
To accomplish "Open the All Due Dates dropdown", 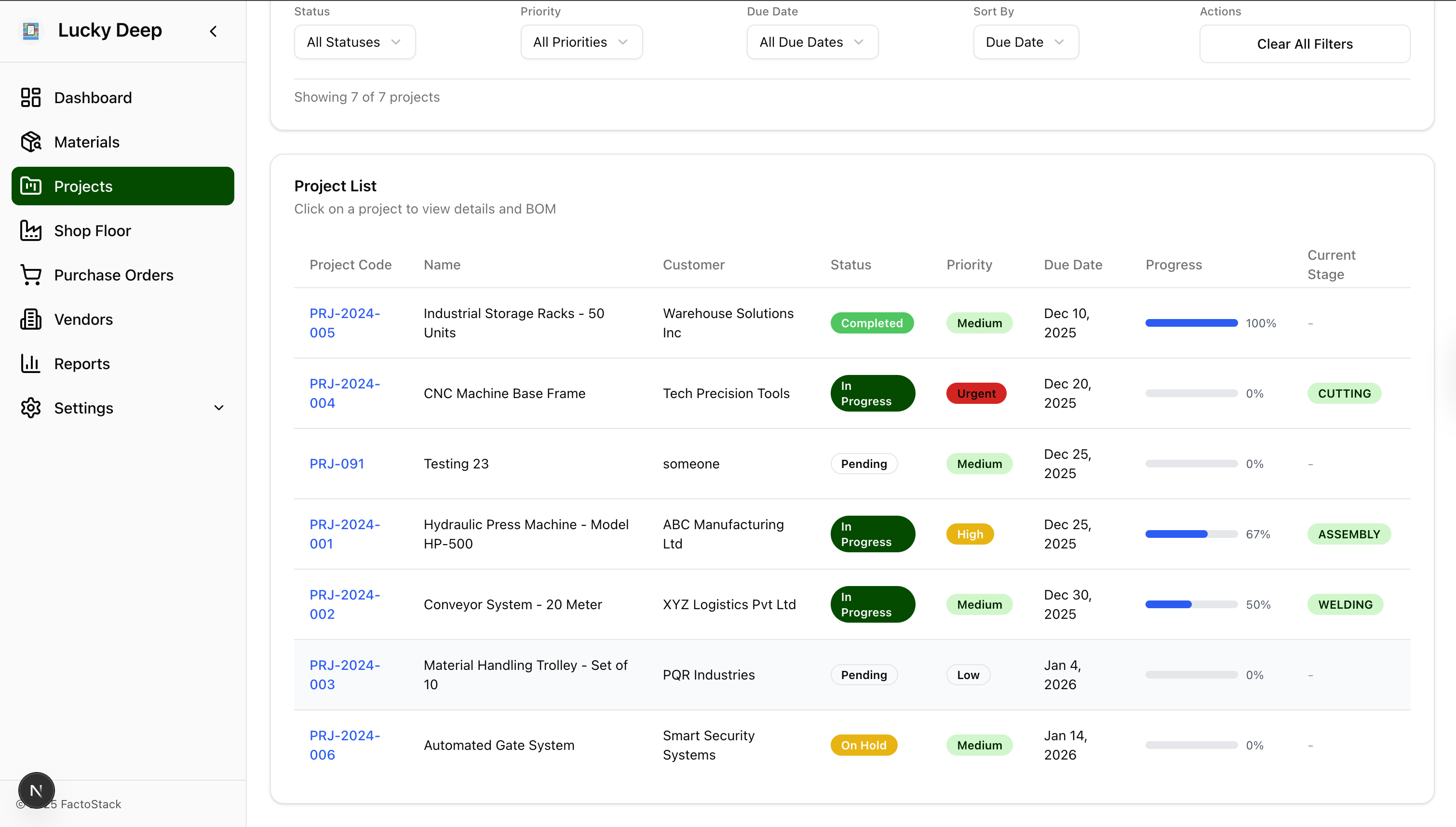I will (812, 42).
